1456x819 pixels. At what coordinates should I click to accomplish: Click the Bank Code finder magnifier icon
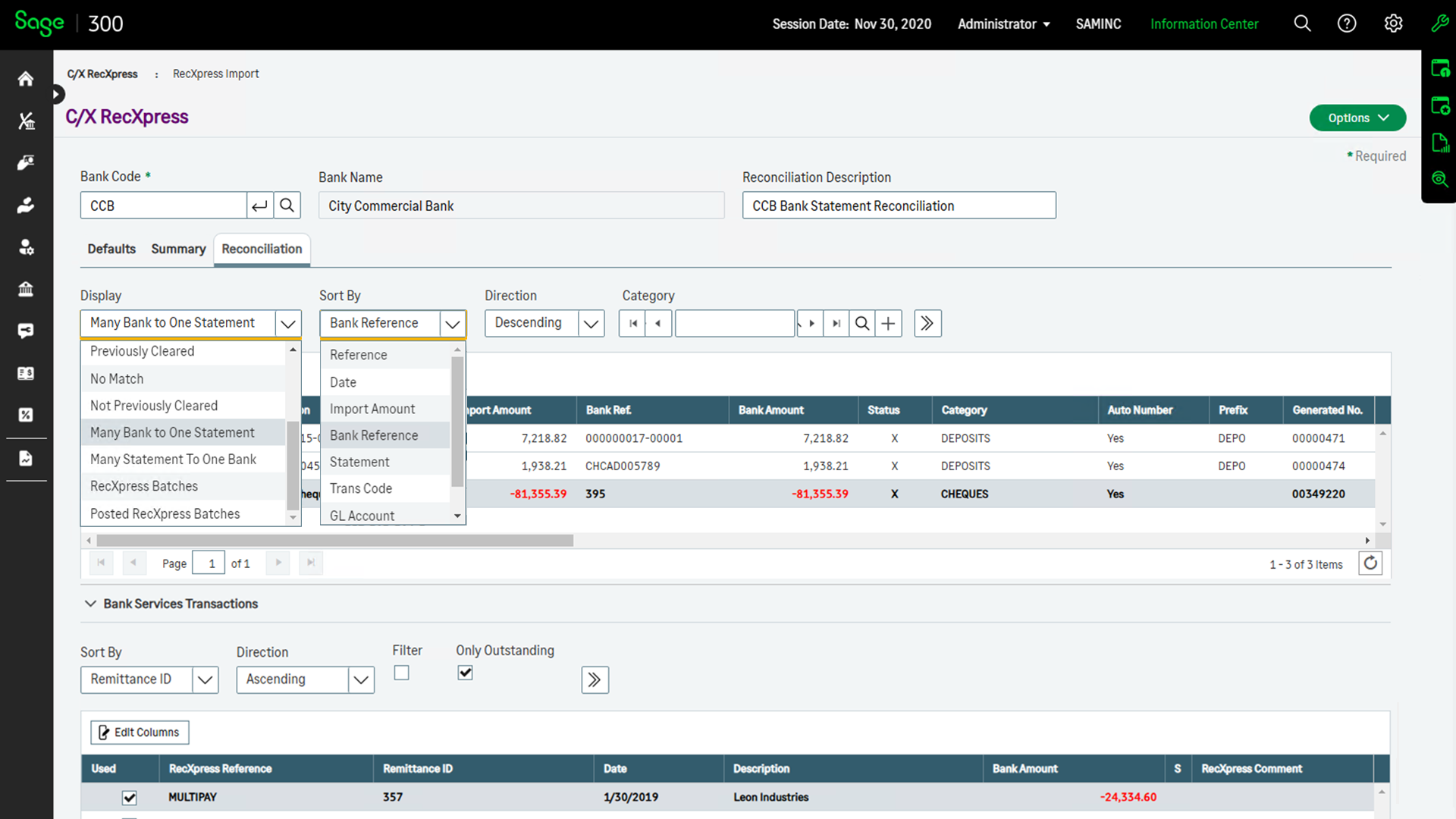[287, 206]
